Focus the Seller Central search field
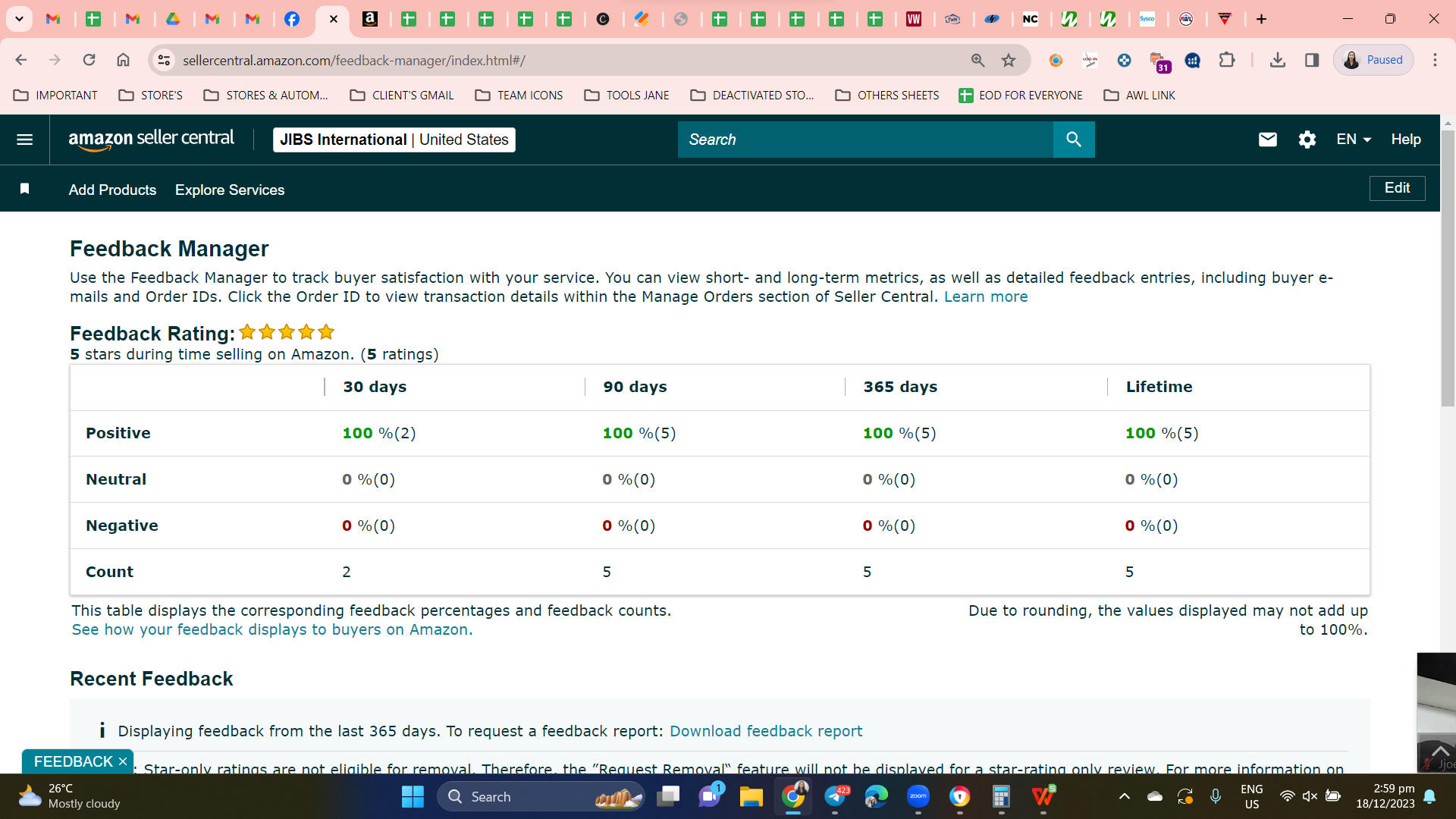 click(865, 140)
